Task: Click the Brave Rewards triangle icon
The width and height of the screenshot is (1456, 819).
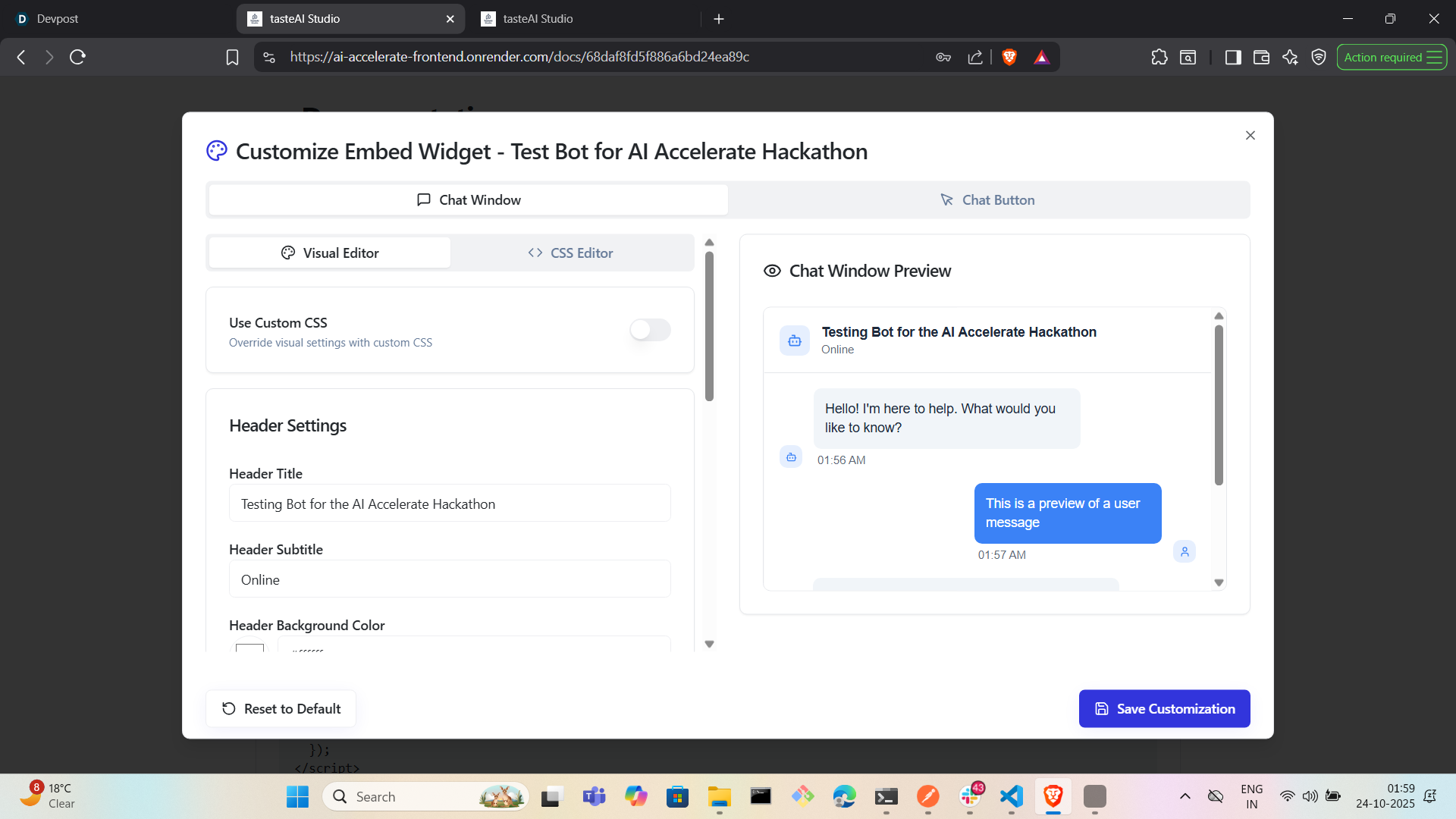Action: click(x=1041, y=57)
